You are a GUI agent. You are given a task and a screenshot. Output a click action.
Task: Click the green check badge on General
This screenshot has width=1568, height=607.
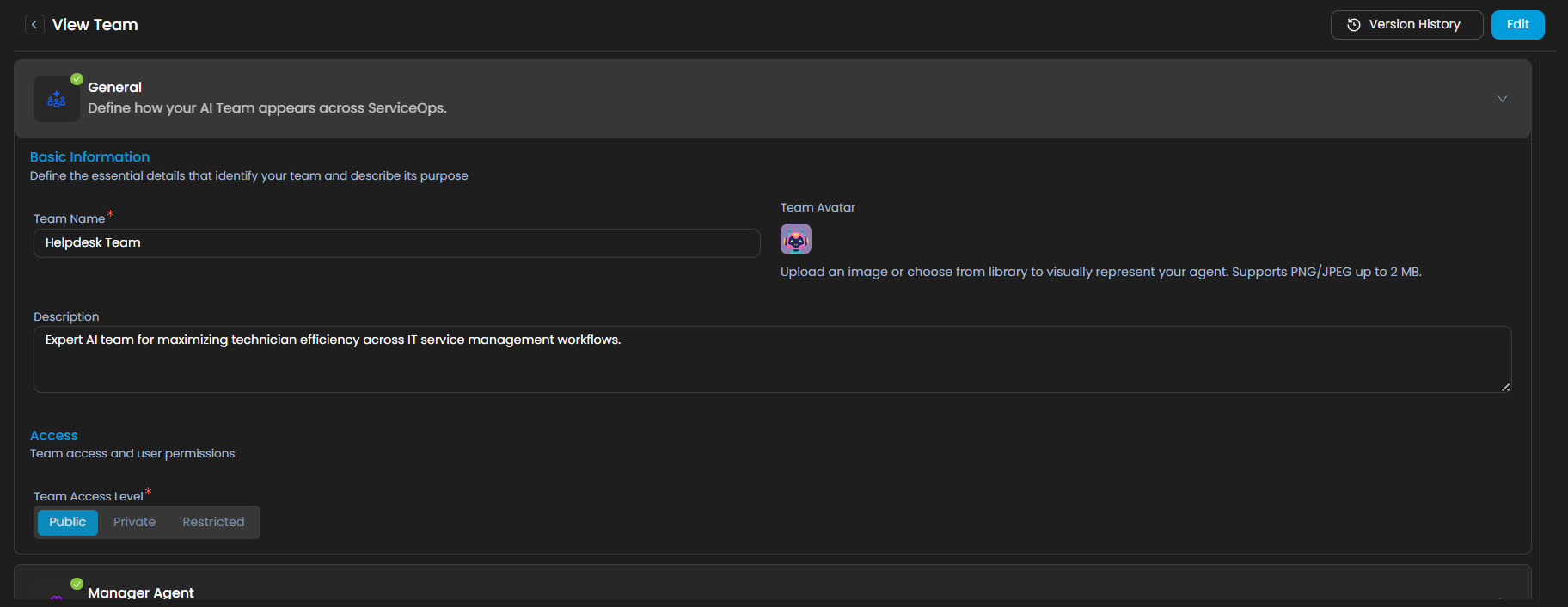77,79
